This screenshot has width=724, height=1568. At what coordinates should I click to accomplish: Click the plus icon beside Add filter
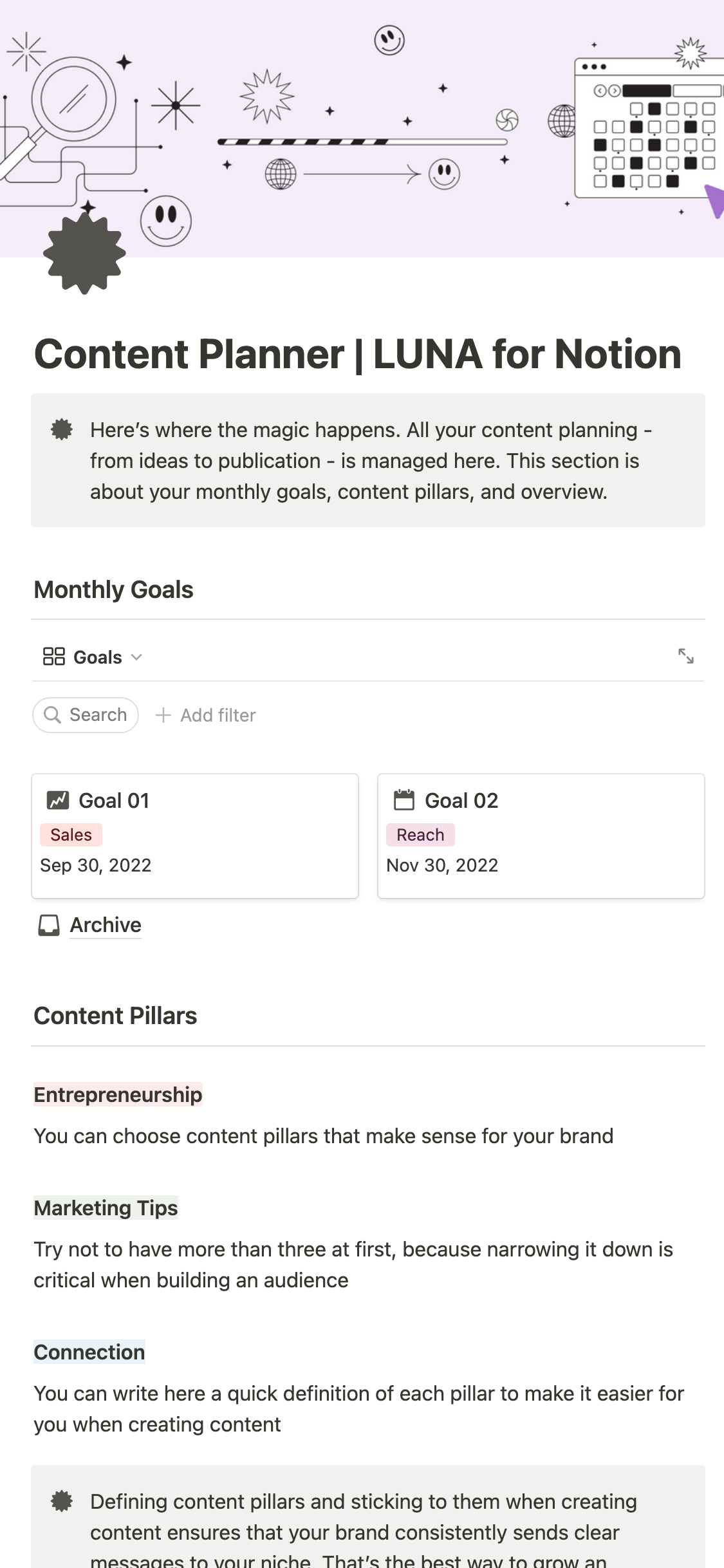tap(163, 715)
